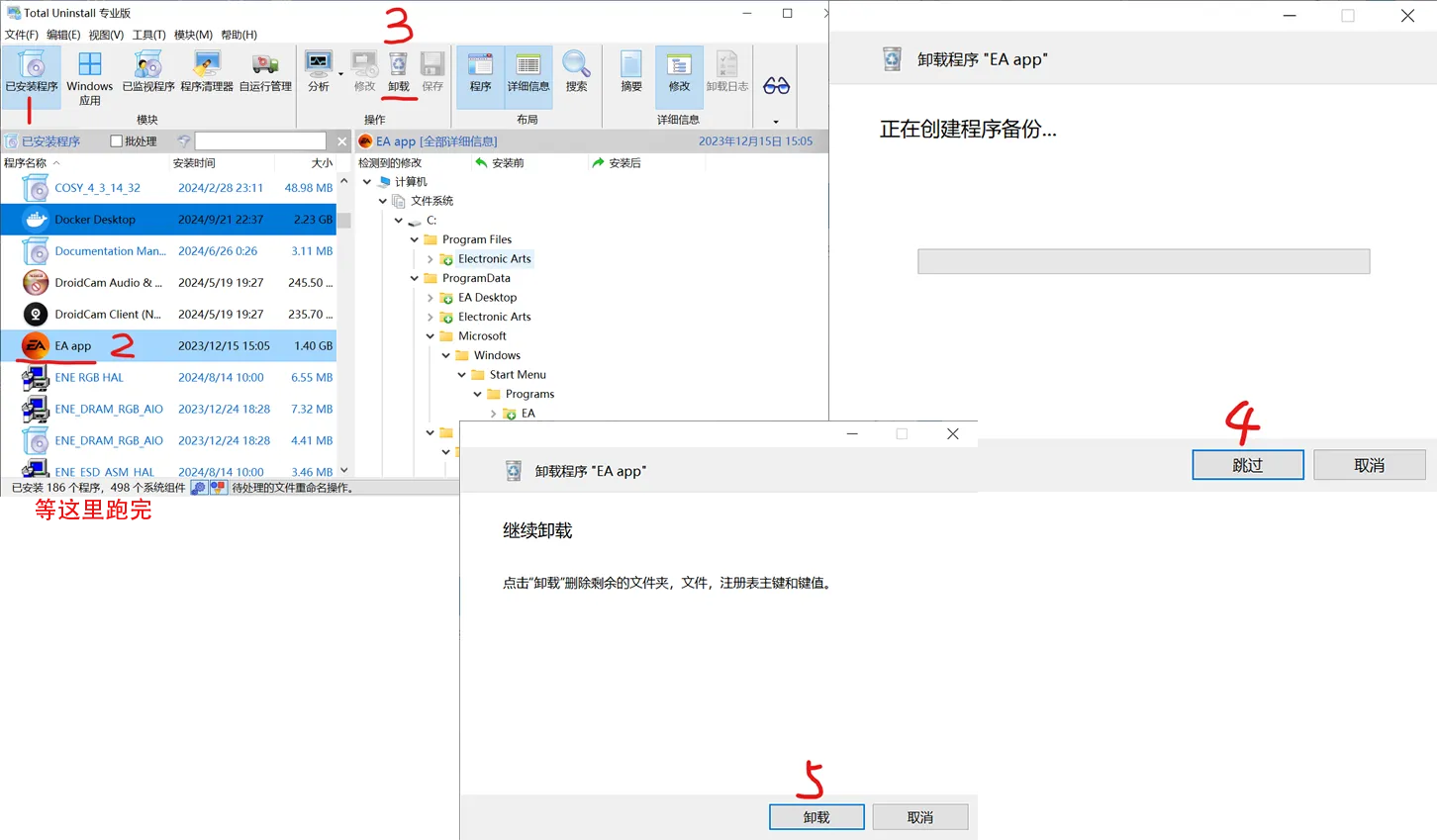Click the first status bar icon
This screenshot has width=1437, height=840.
(199, 488)
